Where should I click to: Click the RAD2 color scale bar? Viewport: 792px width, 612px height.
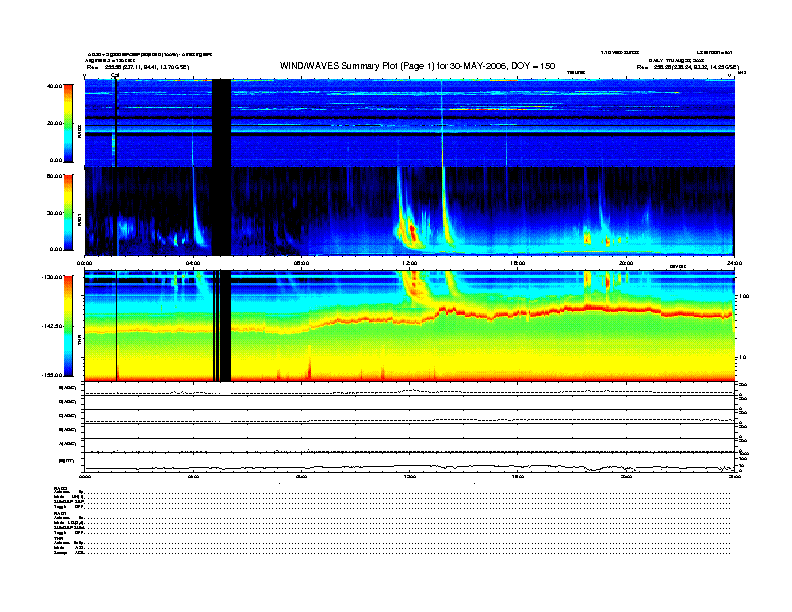(68, 123)
